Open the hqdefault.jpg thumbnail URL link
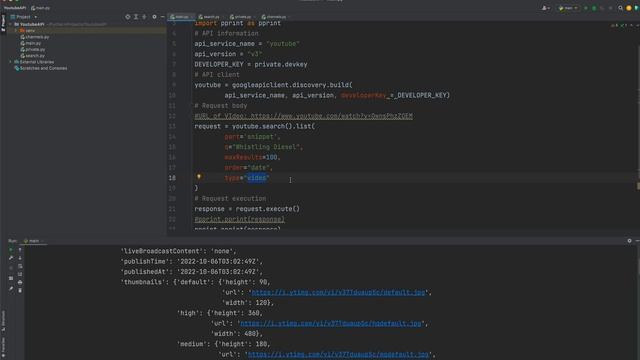 coord(331,323)
